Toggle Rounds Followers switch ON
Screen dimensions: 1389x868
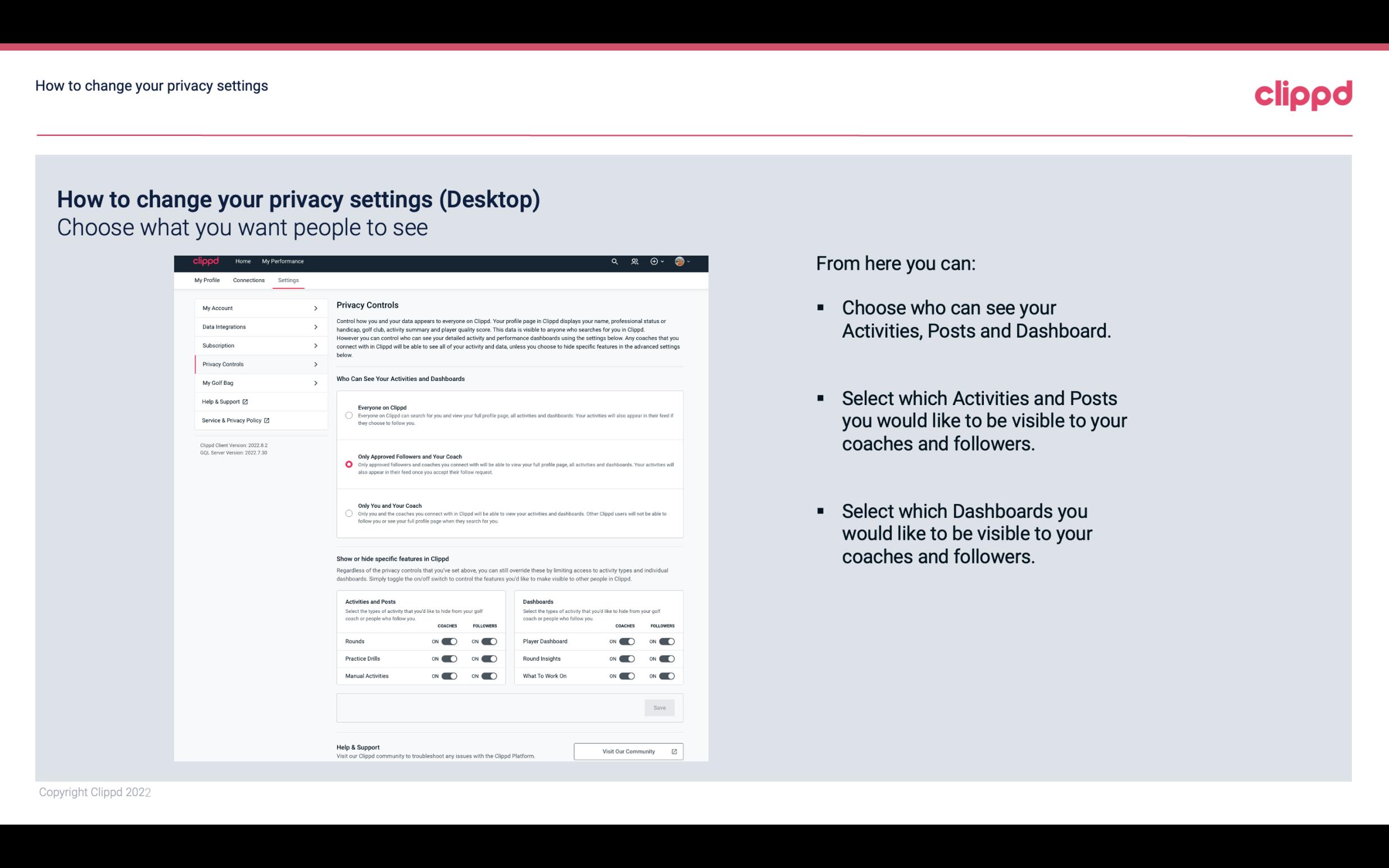point(489,642)
